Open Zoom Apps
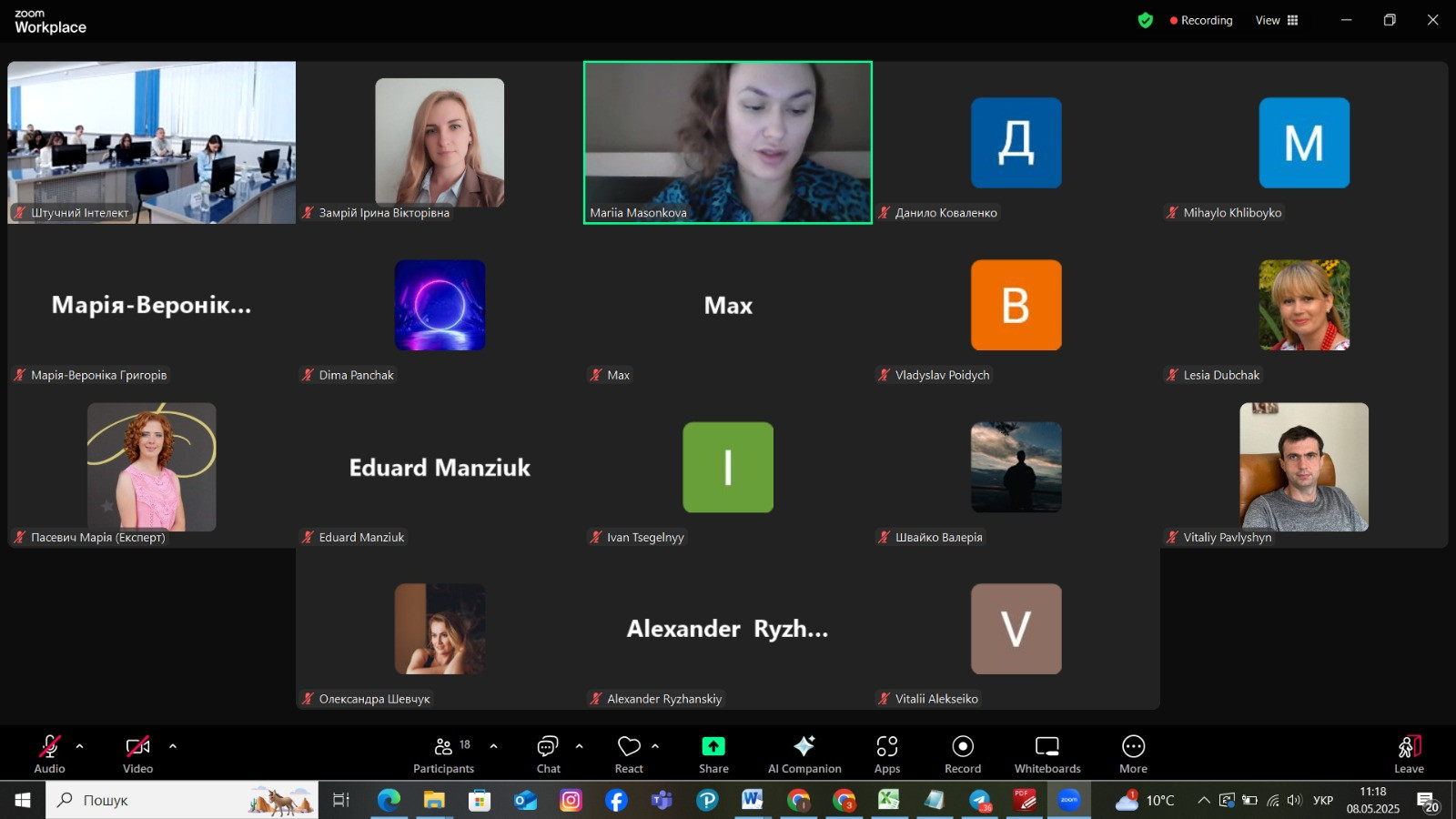1456x819 pixels. tap(887, 753)
